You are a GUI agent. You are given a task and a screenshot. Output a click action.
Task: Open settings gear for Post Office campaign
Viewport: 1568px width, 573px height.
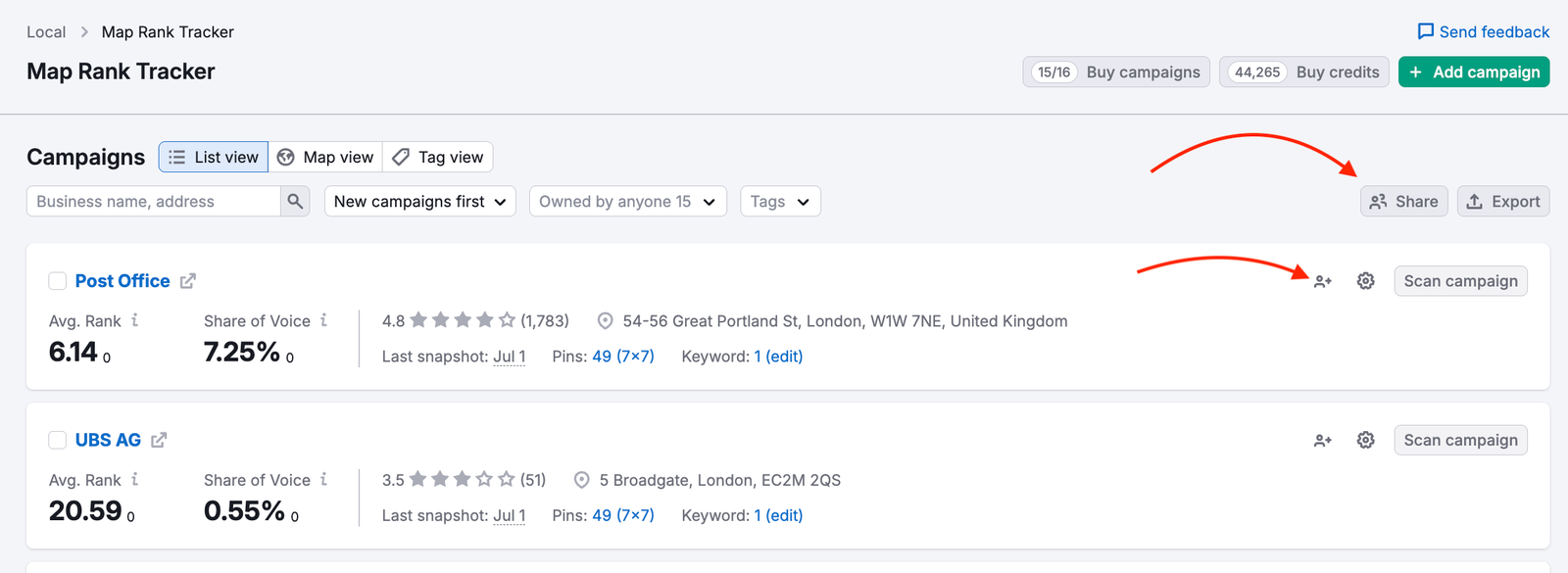(1365, 281)
